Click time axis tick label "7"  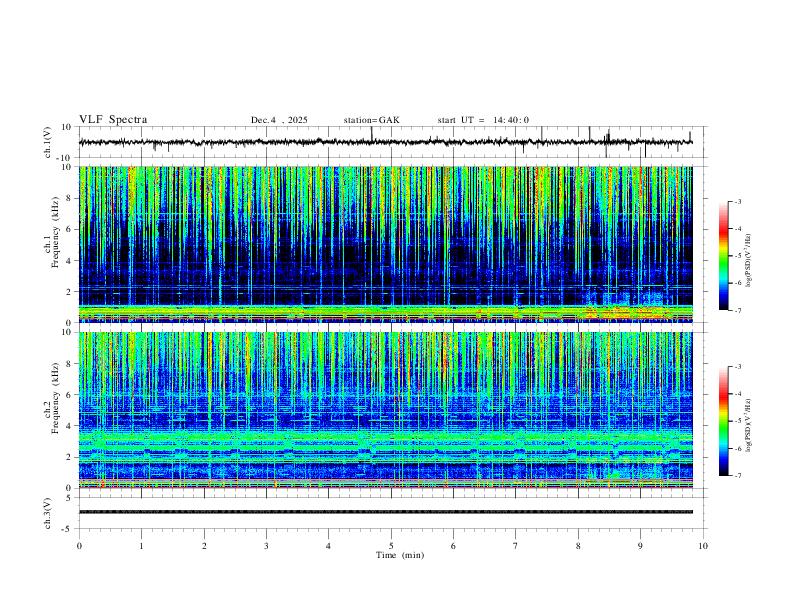(516, 546)
